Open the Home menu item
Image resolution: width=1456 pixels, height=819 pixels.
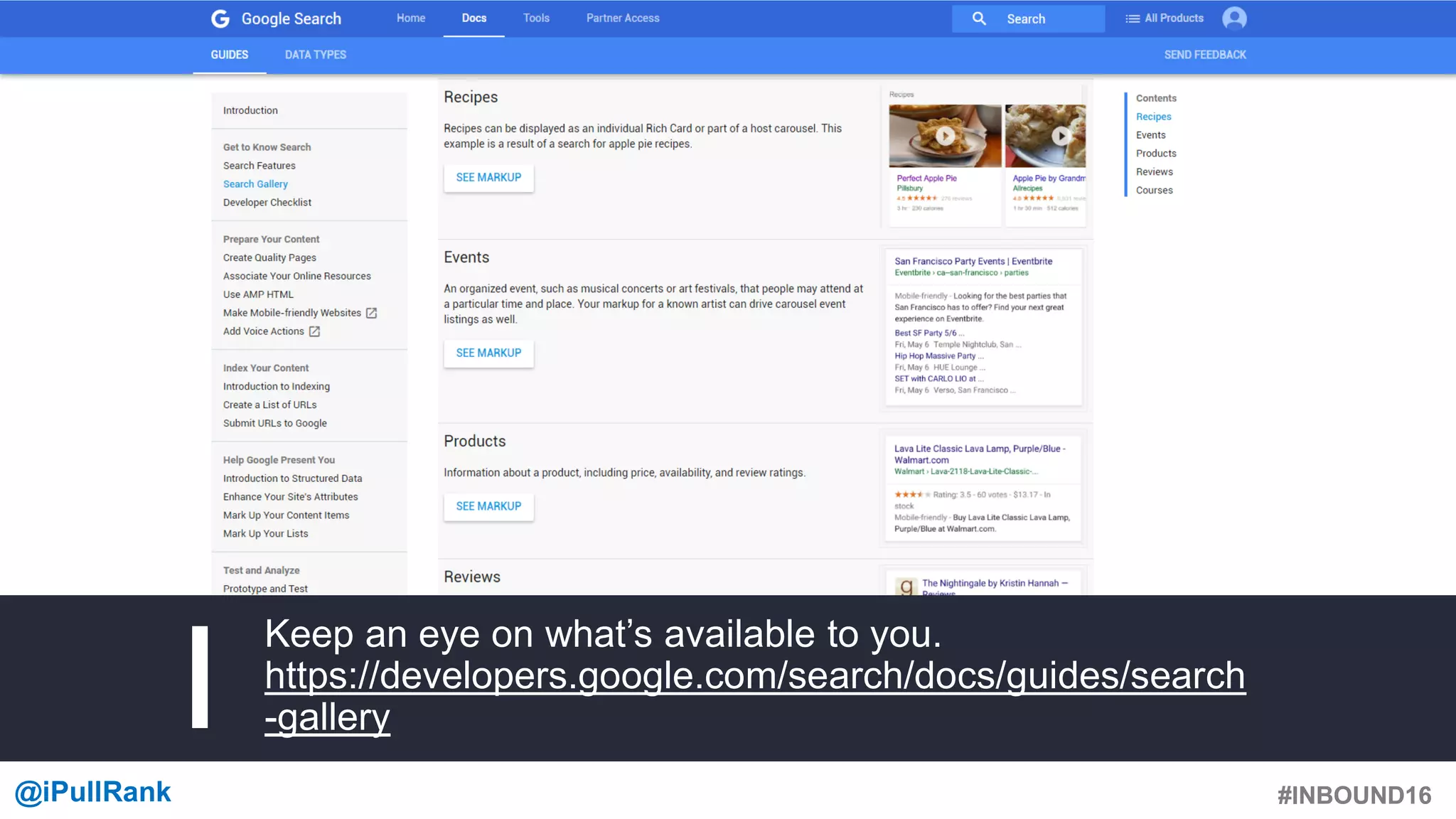[411, 18]
